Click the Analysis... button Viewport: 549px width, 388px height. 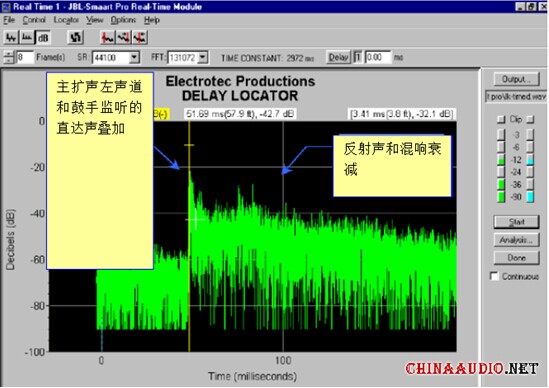pos(516,240)
